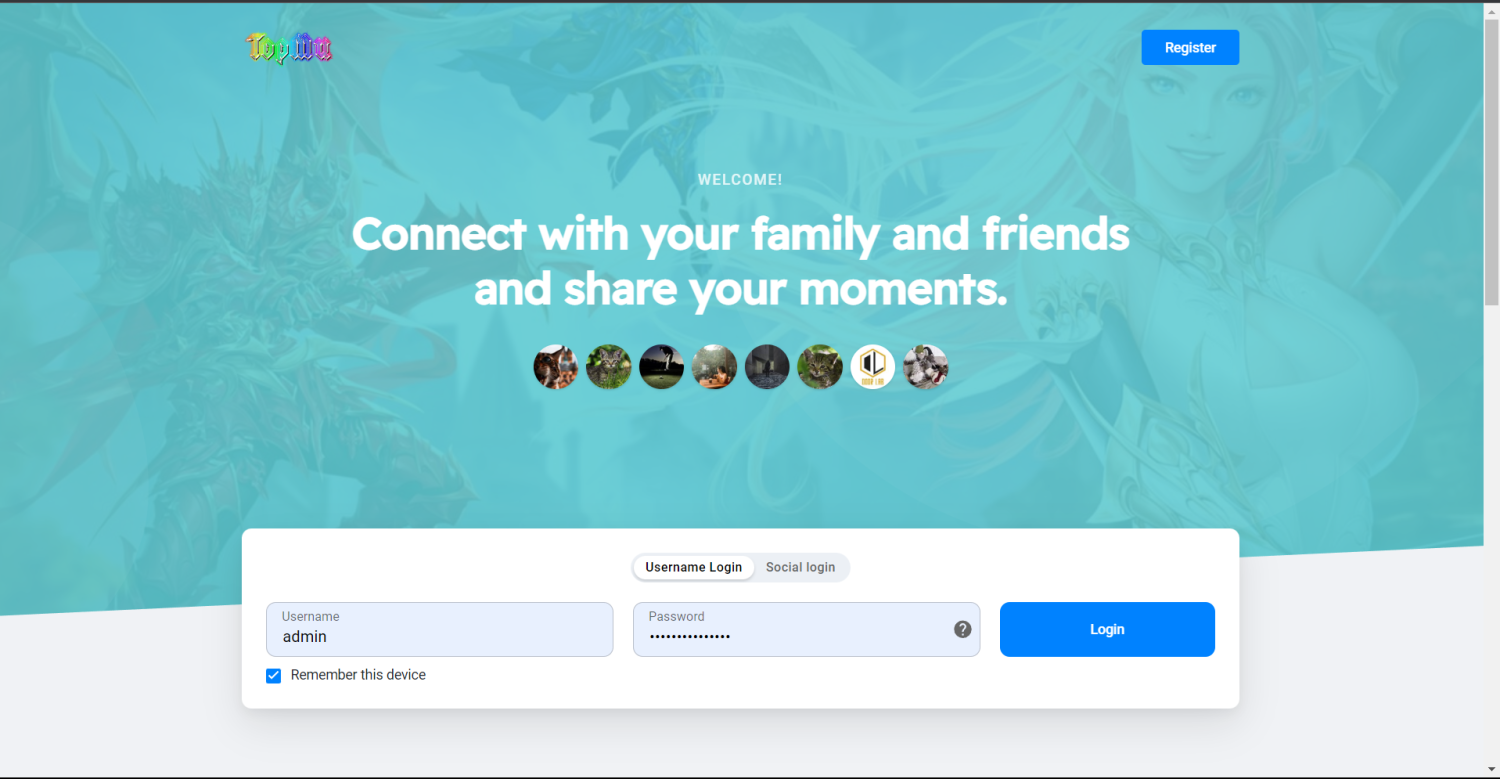Select the first cat close-up avatar
Image resolution: width=1500 pixels, height=779 pixels.
556,367
